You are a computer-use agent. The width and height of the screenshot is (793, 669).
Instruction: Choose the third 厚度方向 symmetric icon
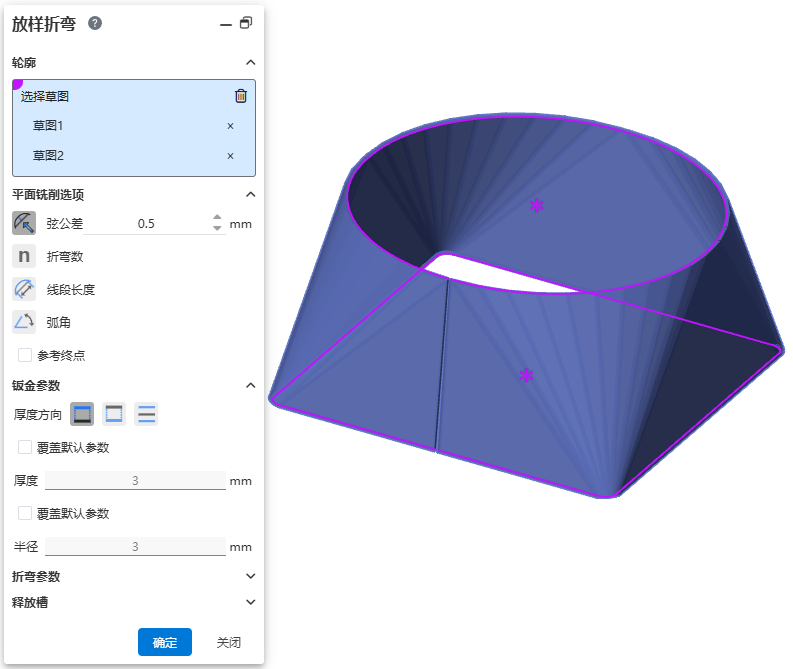point(146,414)
